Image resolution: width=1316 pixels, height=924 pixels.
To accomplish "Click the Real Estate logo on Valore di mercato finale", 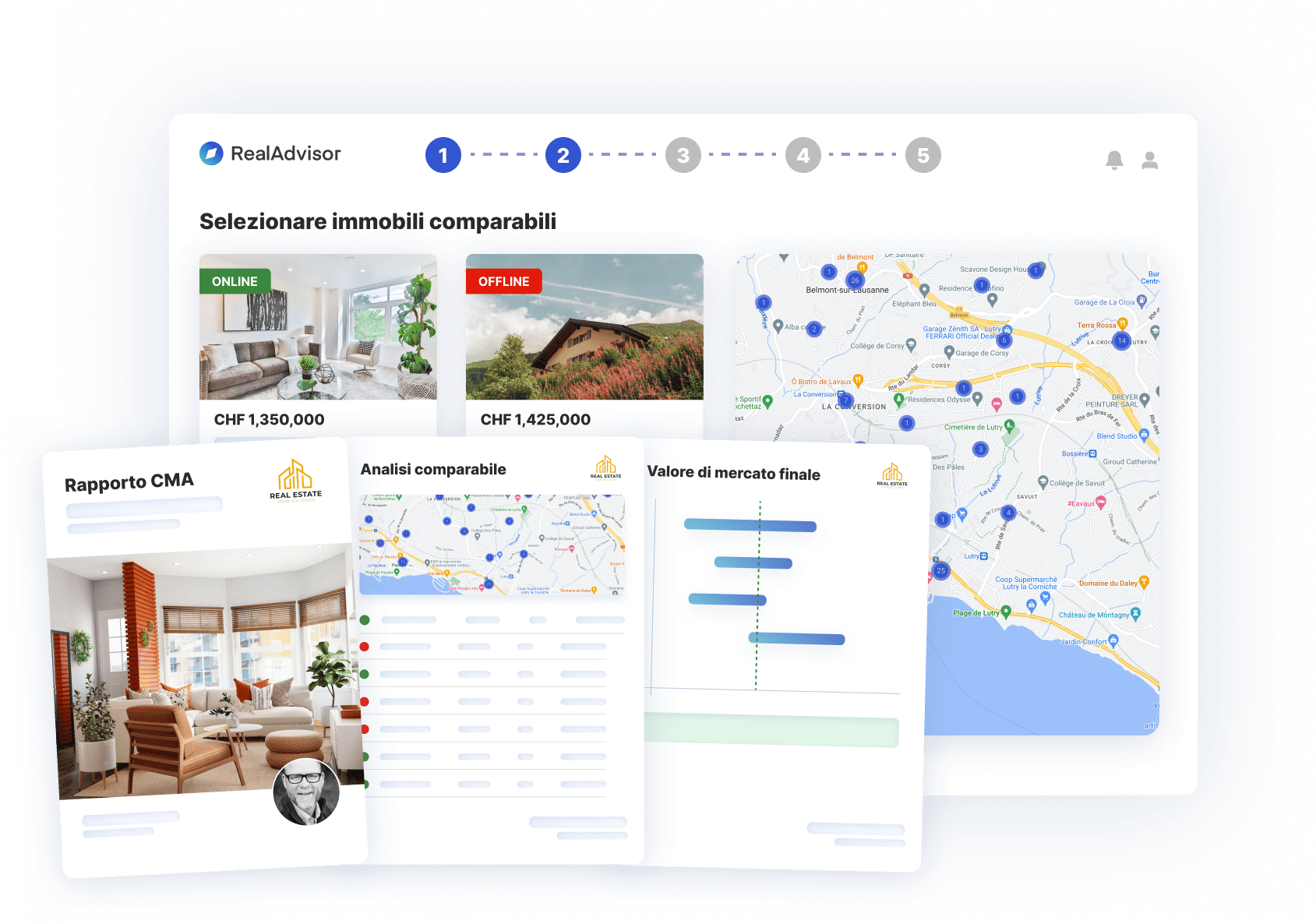I will [892, 474].
